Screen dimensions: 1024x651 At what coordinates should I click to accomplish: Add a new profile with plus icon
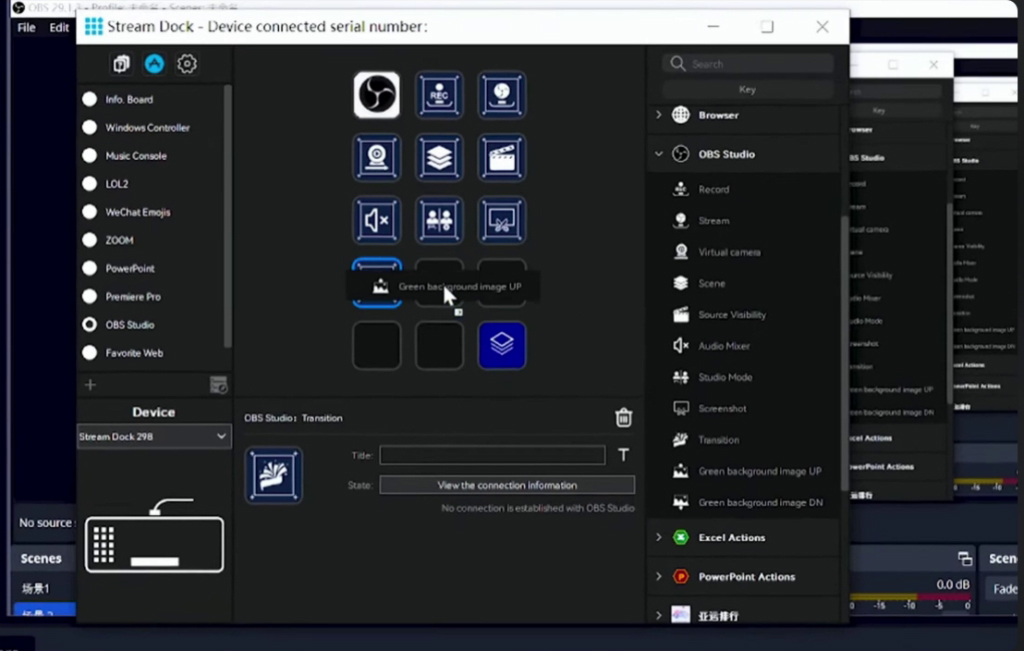click(90, 385)
